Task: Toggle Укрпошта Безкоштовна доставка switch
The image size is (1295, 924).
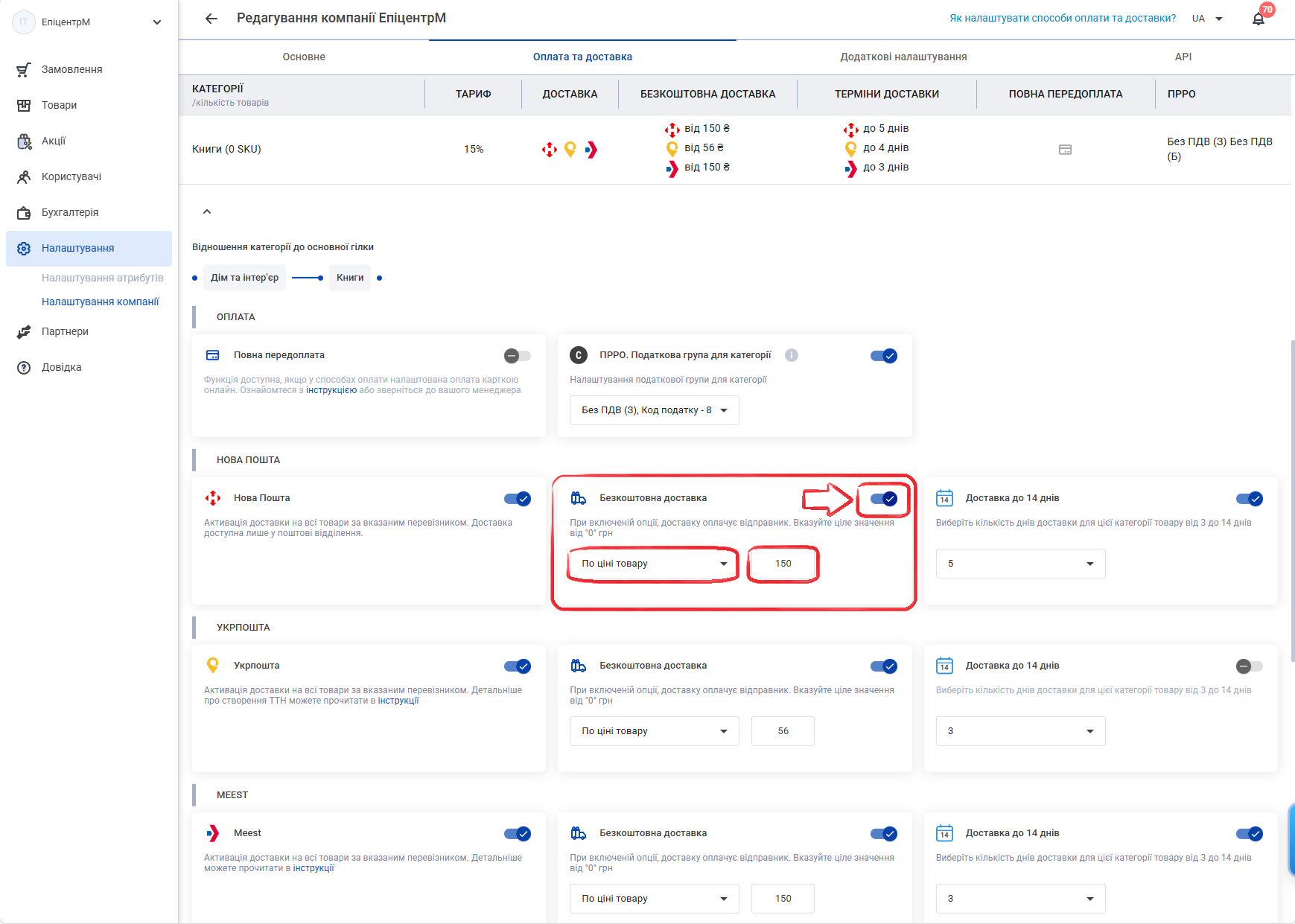Action: tap(884, 666)
